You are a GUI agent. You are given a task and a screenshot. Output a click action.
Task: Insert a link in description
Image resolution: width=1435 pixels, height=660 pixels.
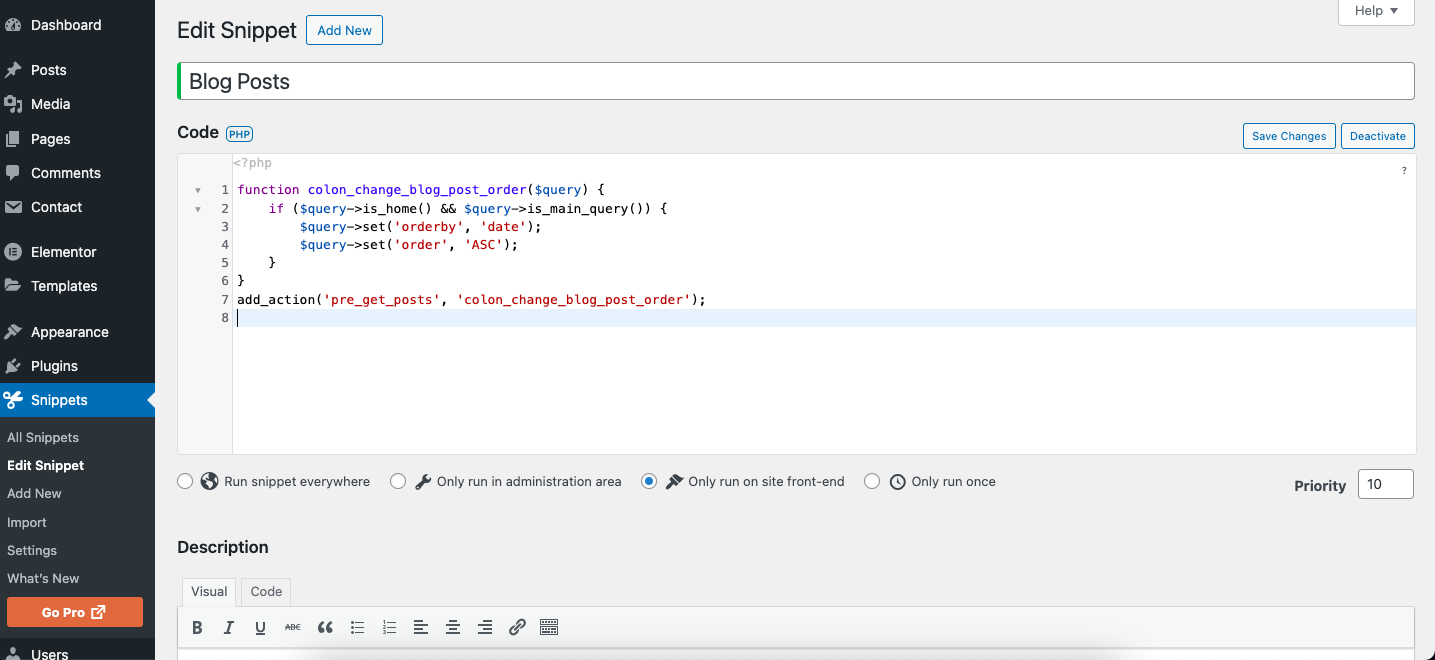click(517, 628)
